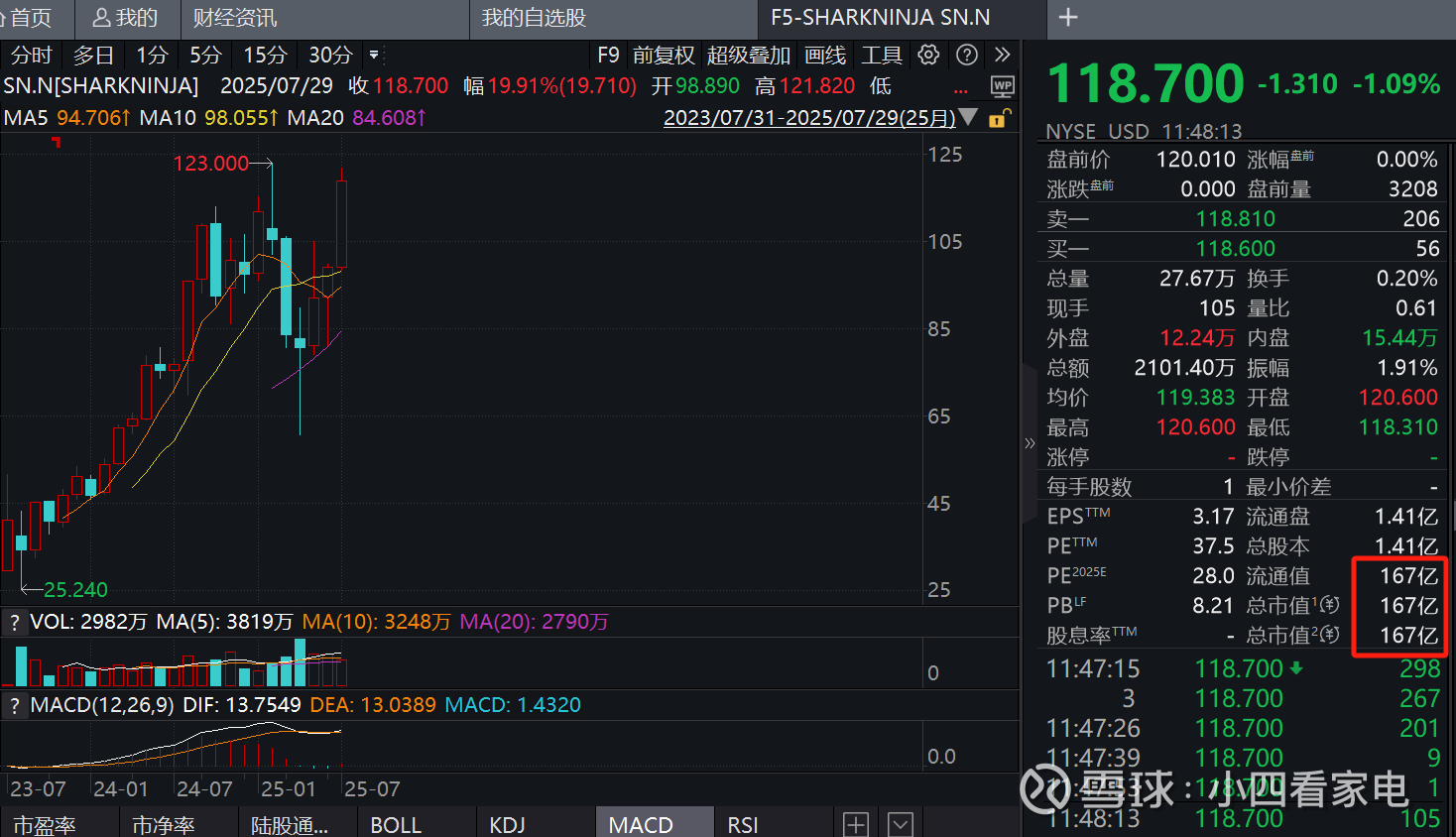The image size is (1456, 837).
Task: Click 总额 value 2101.40万
Action: (1184, 368)
